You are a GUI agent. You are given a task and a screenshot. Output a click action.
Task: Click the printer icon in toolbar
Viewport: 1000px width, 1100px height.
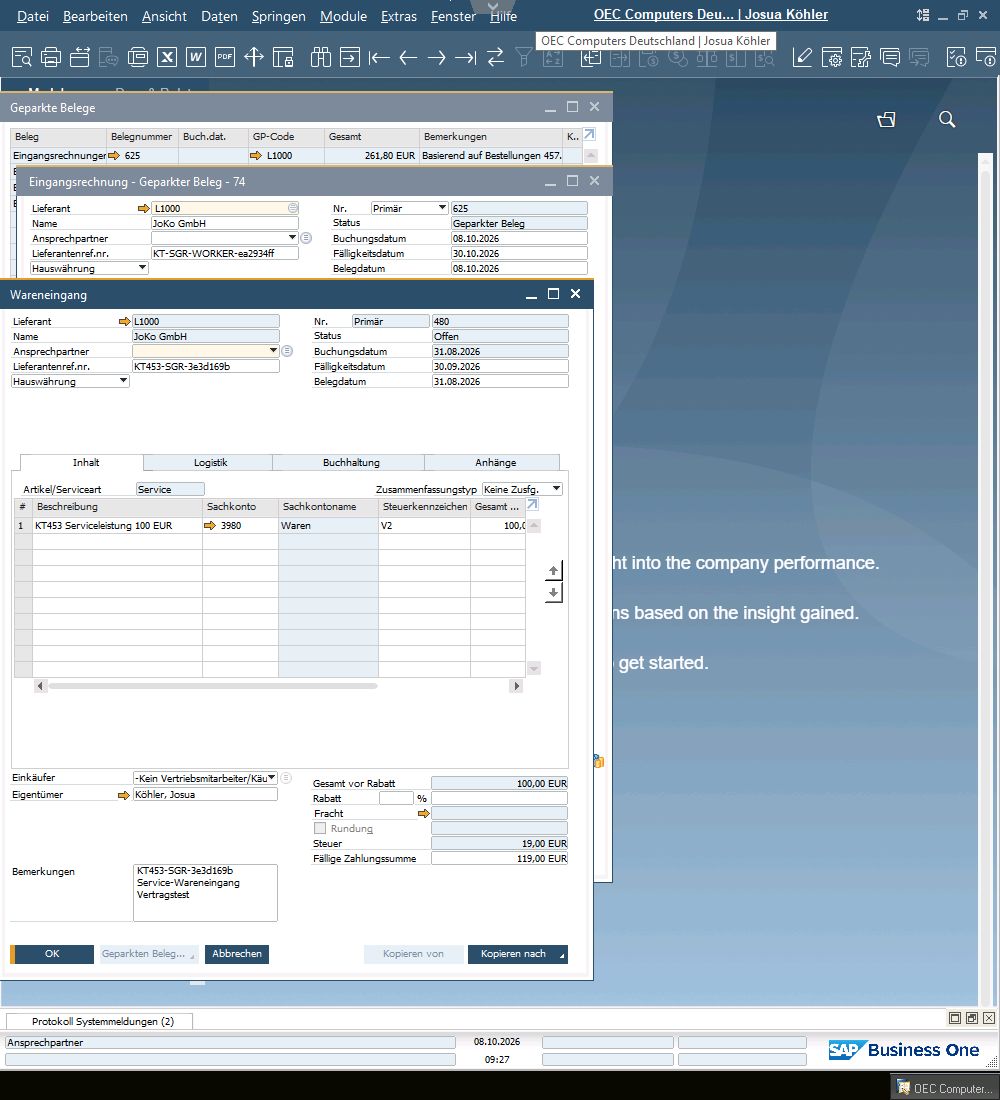coord(51,58)
